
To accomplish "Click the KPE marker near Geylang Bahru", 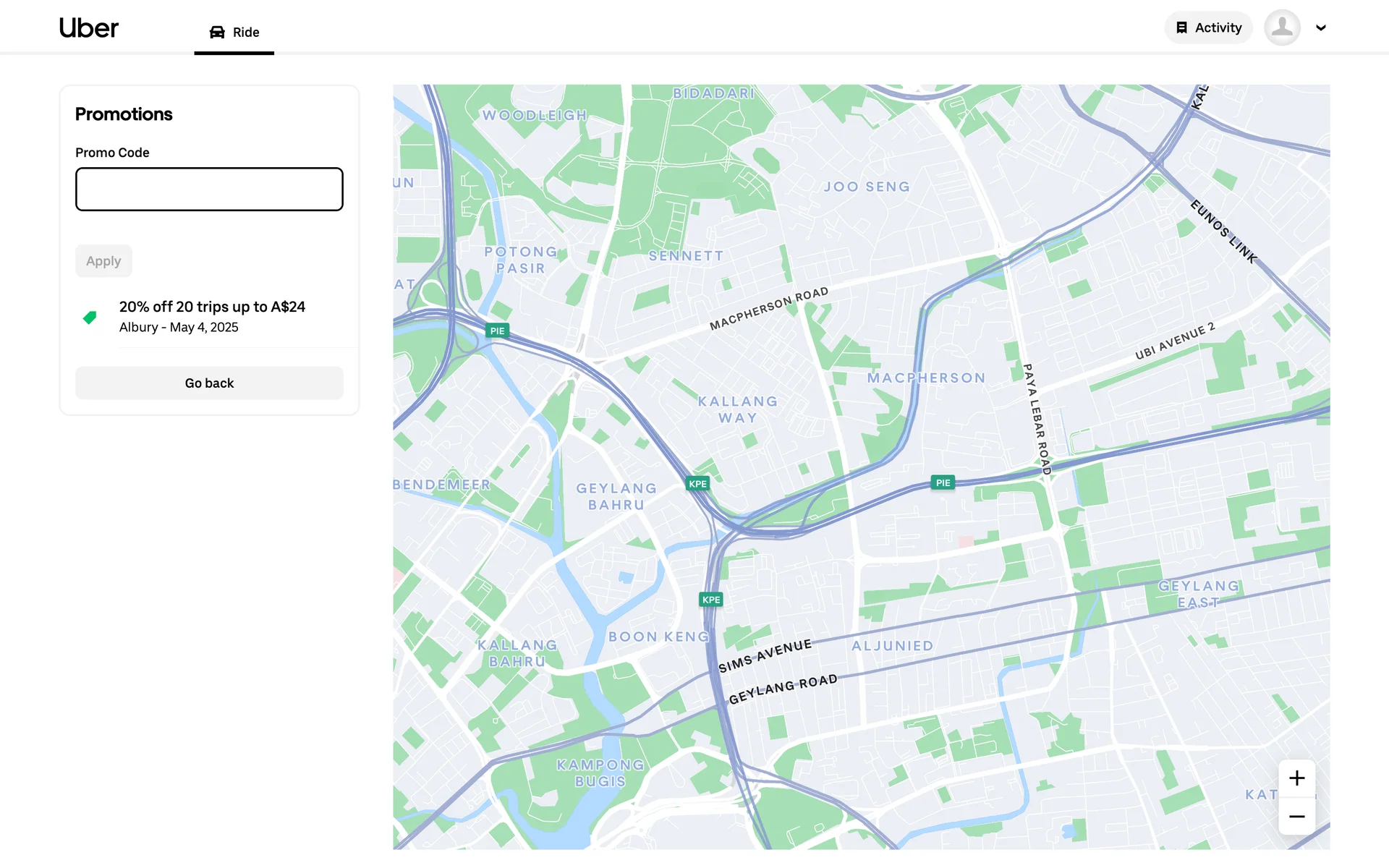I will (697, 484).
